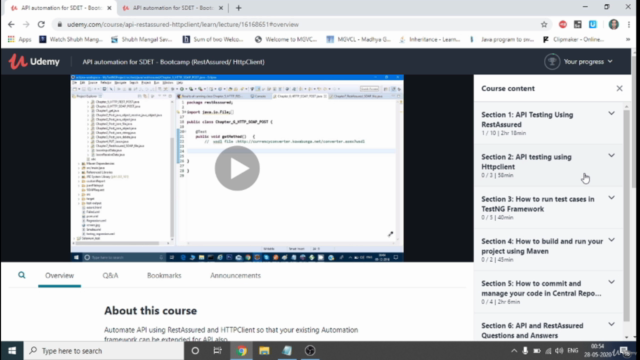The width and height of the screenshot is (640, 360).
Task: Open the Watch Shubh Mang... bookmark
Action: pyautogui.click(x=71, y=39)
